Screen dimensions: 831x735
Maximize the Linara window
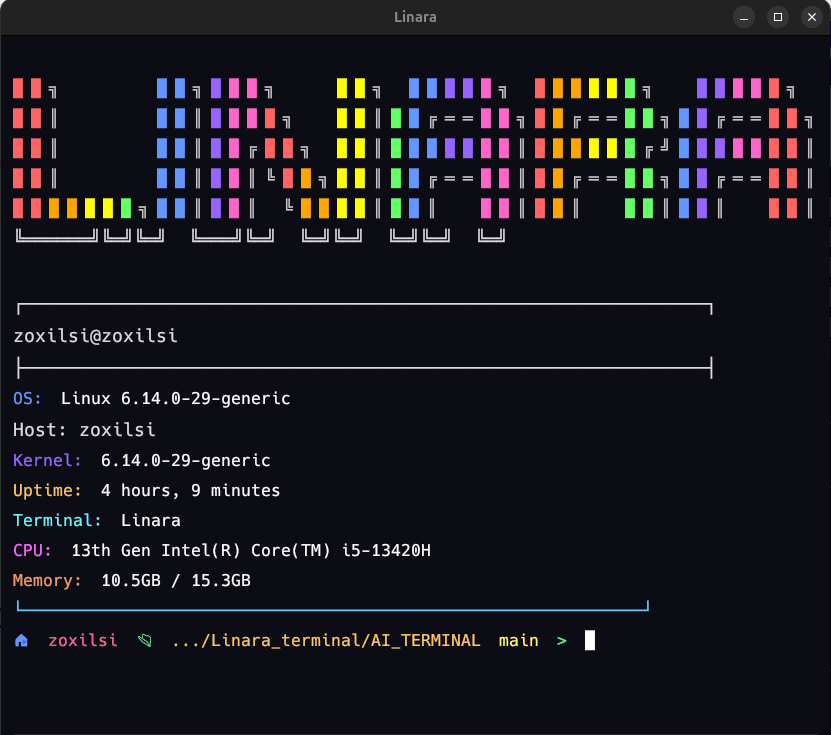click(778, 17)
